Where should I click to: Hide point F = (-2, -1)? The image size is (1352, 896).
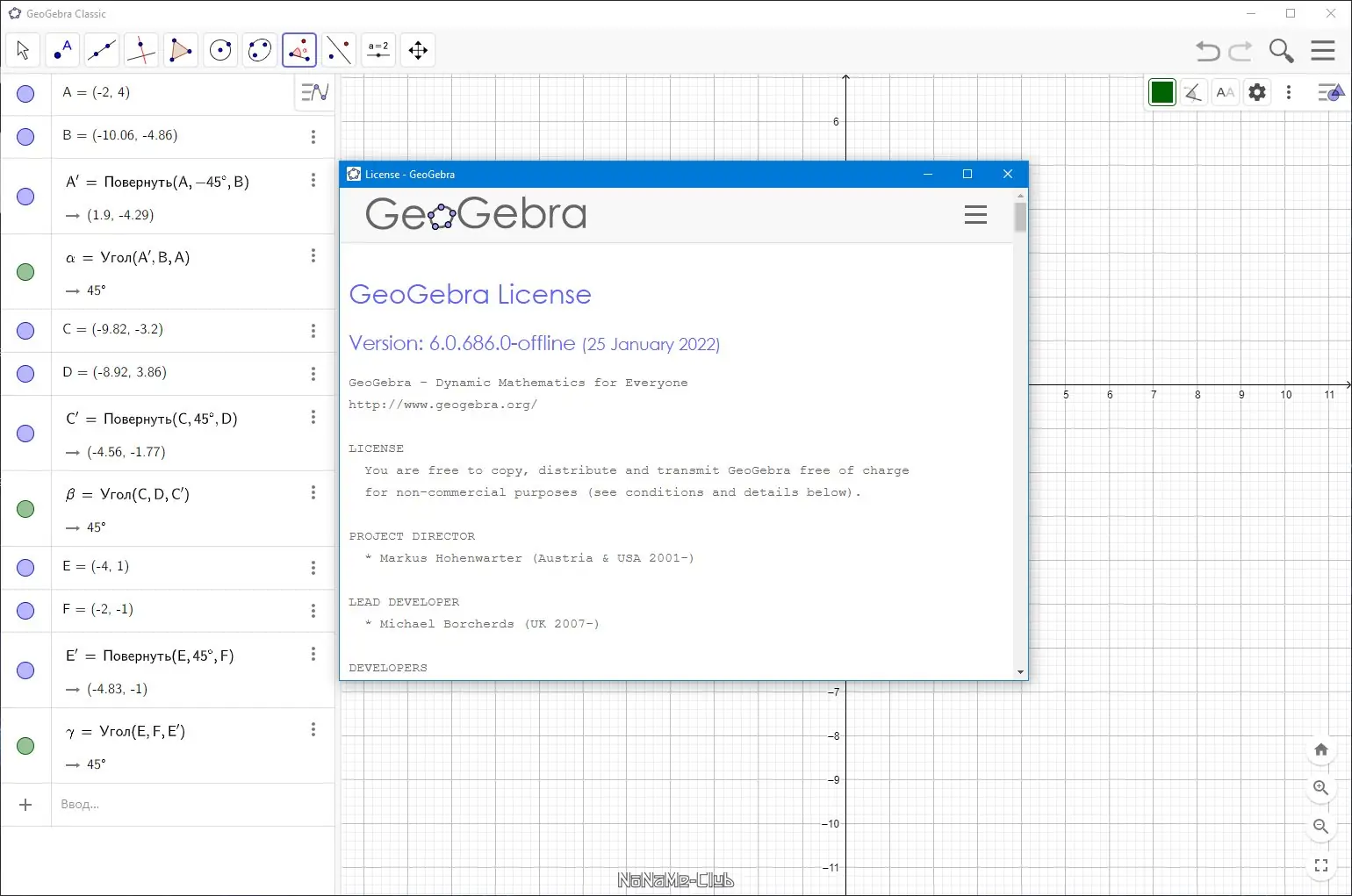(x=25, y=611)
